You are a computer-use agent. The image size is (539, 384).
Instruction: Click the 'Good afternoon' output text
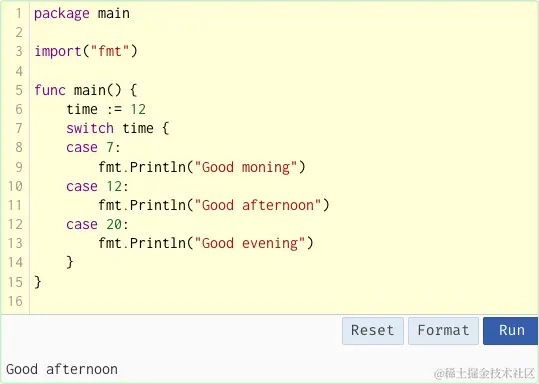tap(62, 370)
